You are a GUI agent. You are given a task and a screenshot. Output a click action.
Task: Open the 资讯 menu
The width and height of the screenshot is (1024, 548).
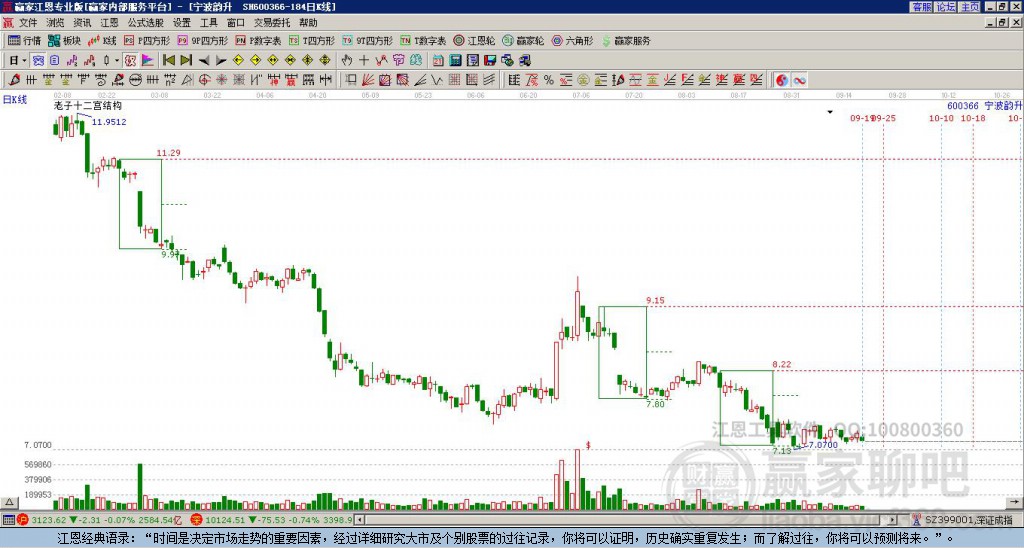(x=82, y=22)
